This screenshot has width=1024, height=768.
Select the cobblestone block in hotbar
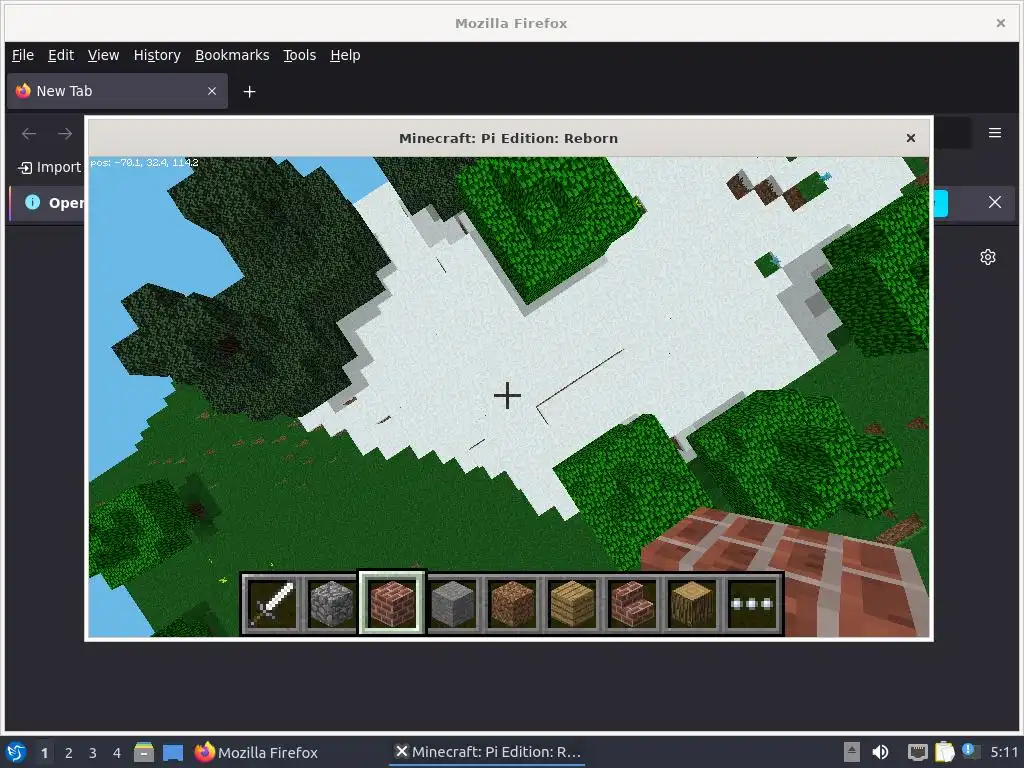coord(332,603)
